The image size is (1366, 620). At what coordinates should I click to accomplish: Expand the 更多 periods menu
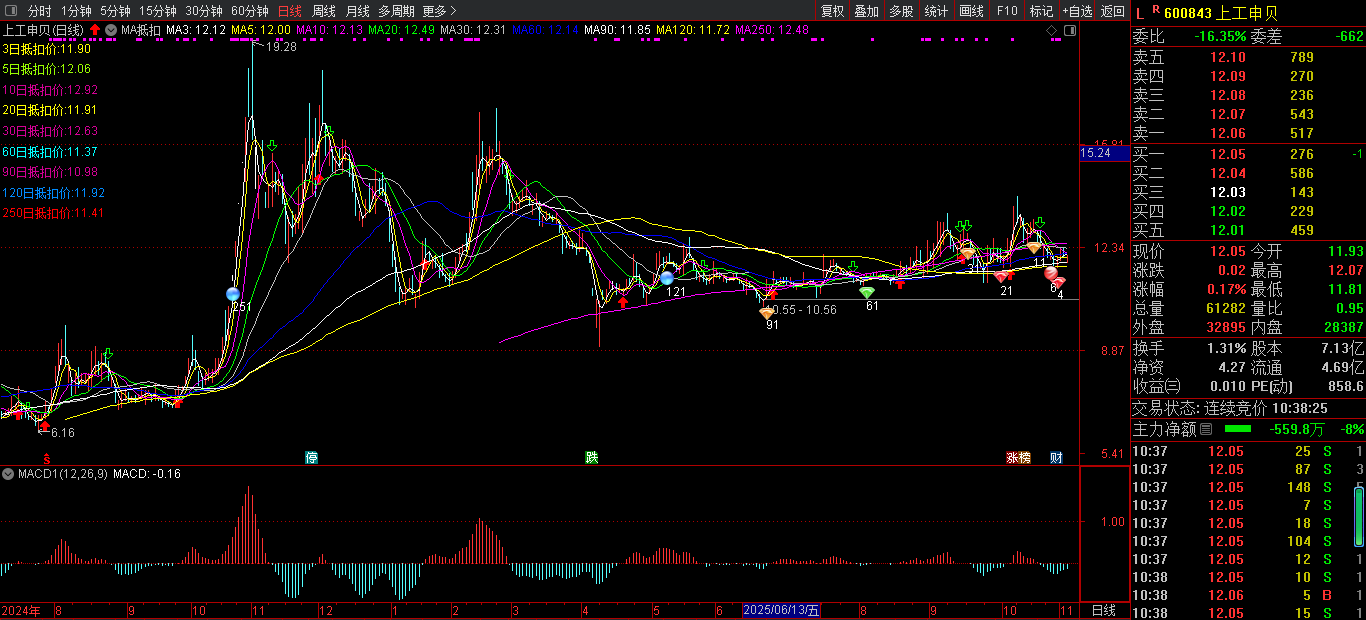point(440,11)
